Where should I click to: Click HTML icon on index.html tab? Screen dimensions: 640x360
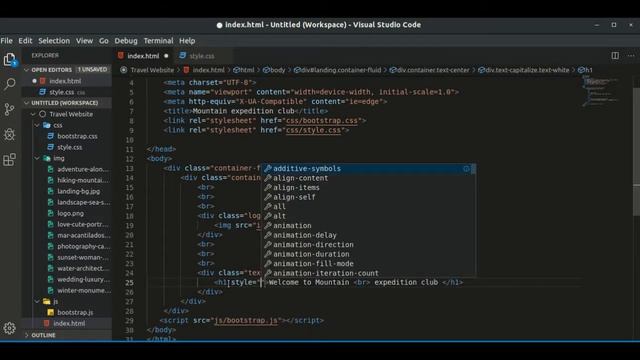pos(121,56)
